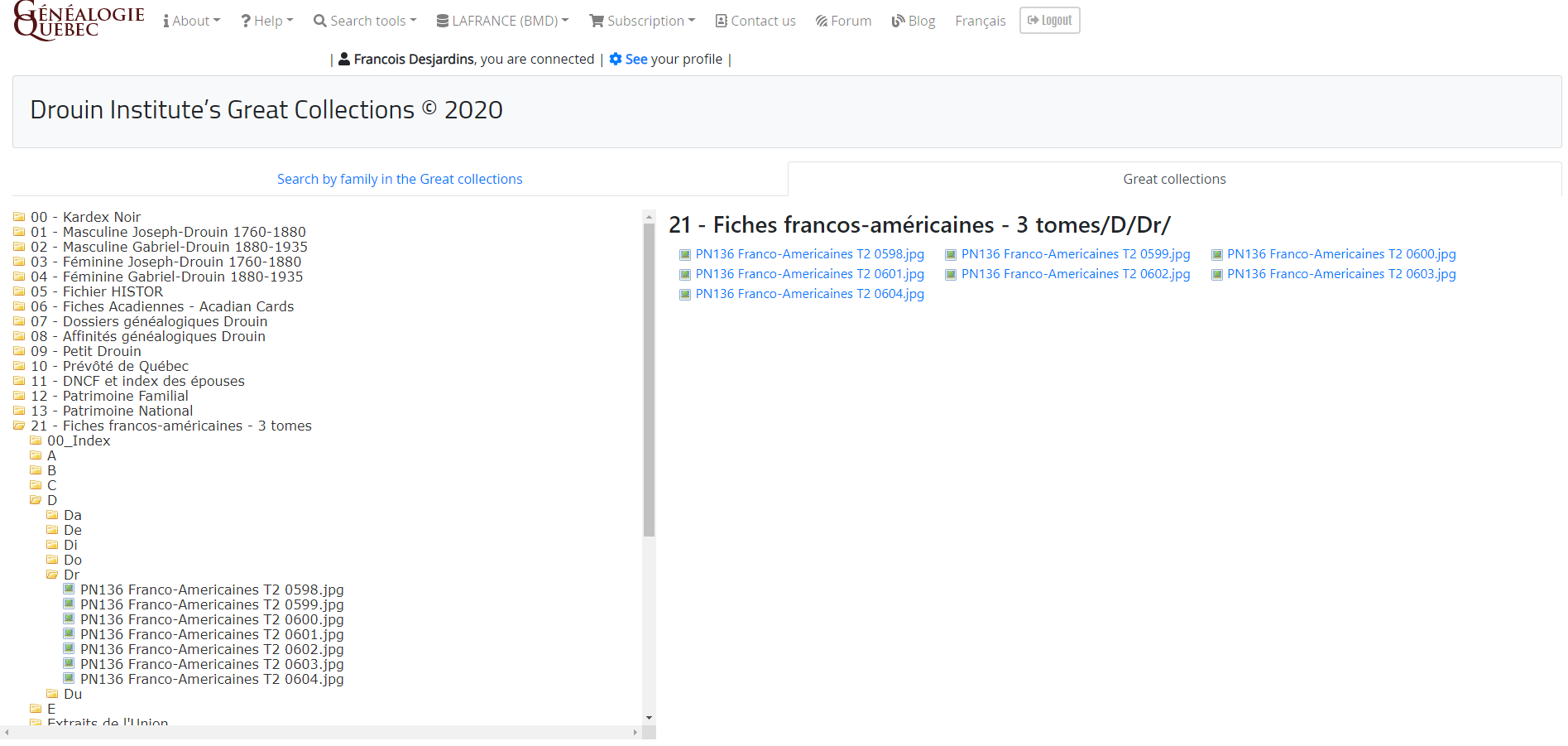Go to Contact us page
This screenshot has height=746, width=1568.
pos(755,21)
